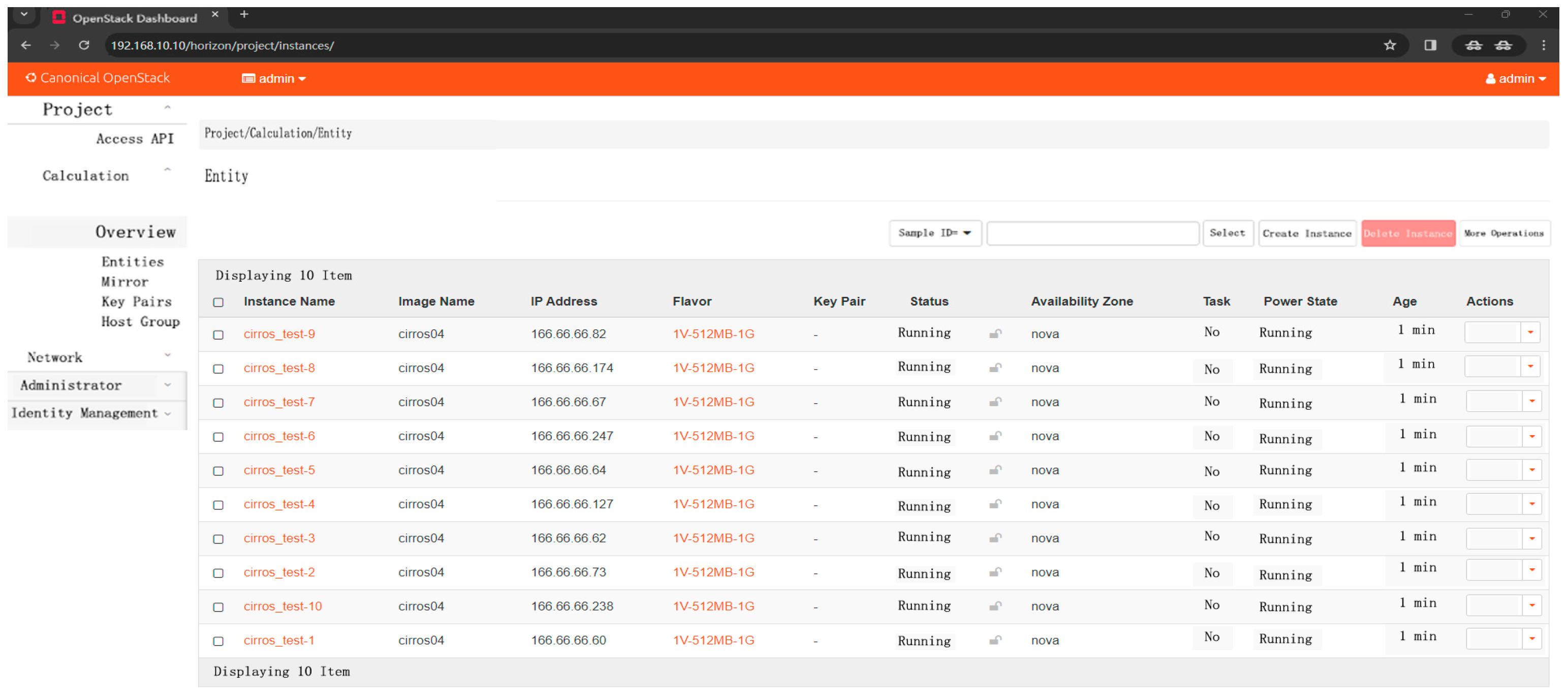Check the select-all instances checkbox
The image size is (1568, 696).
pyautogui.click(x=218, y=302)
